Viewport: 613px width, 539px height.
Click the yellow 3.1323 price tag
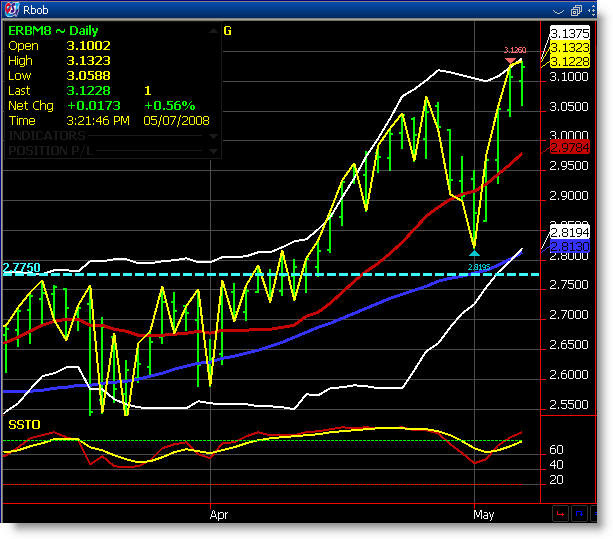570,47
